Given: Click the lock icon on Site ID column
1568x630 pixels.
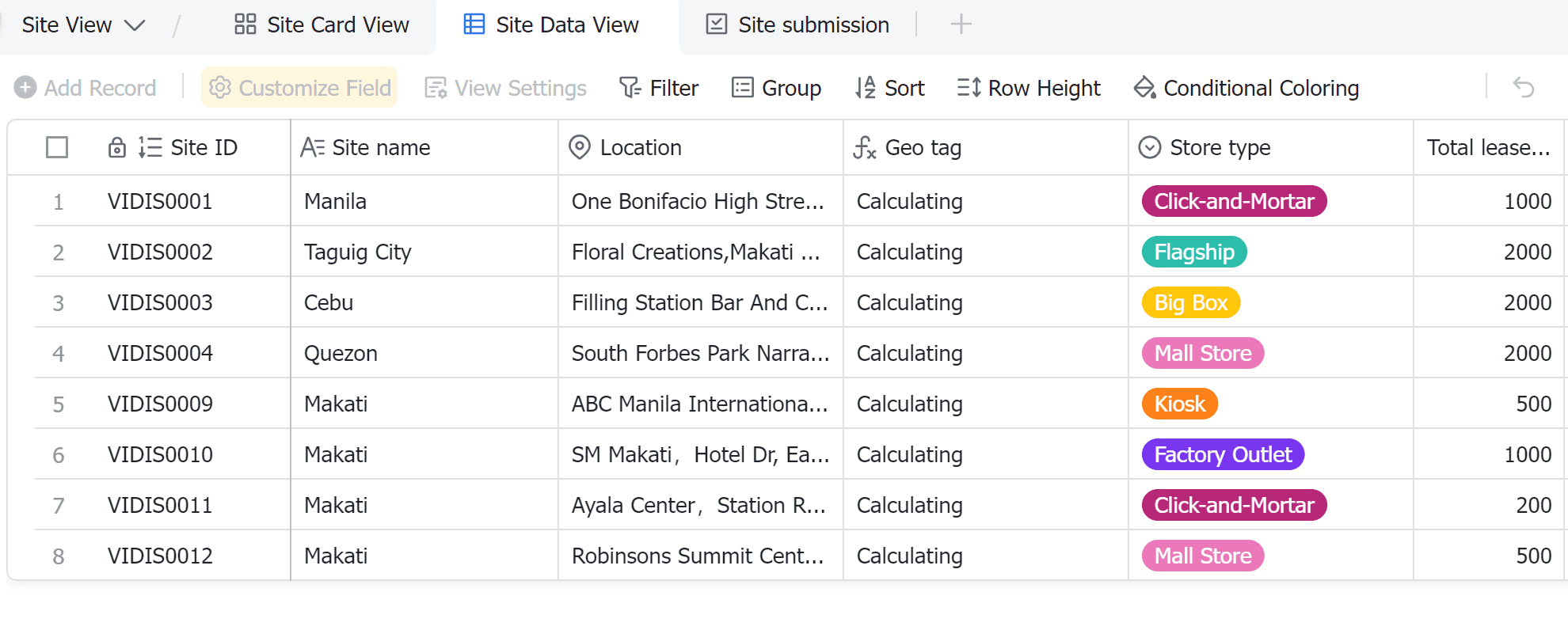Looking at the screenshot, I should coord(117,148).
